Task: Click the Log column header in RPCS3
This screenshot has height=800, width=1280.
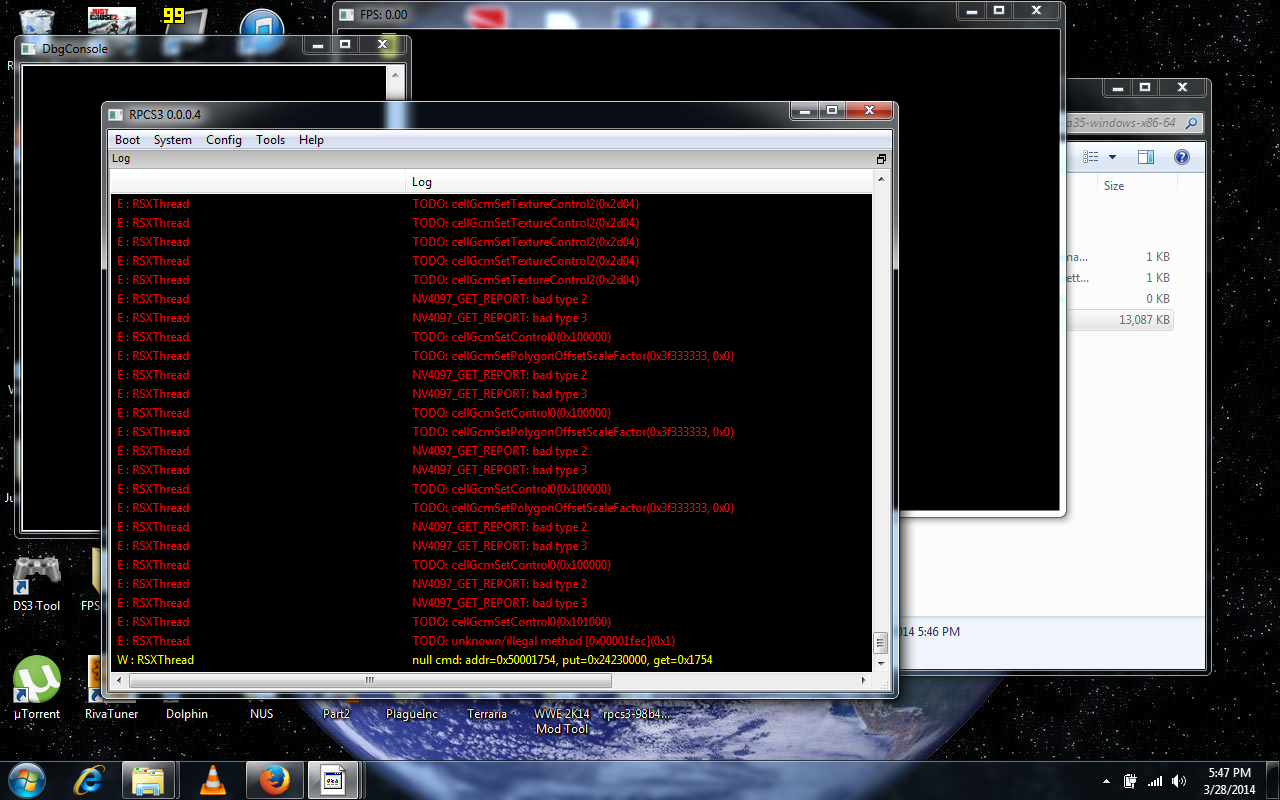Action: pos(640,182)
